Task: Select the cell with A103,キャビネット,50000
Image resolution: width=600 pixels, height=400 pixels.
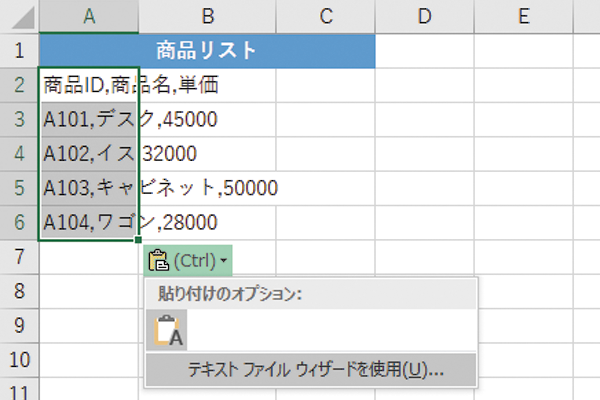Action: tap(89, 188)
